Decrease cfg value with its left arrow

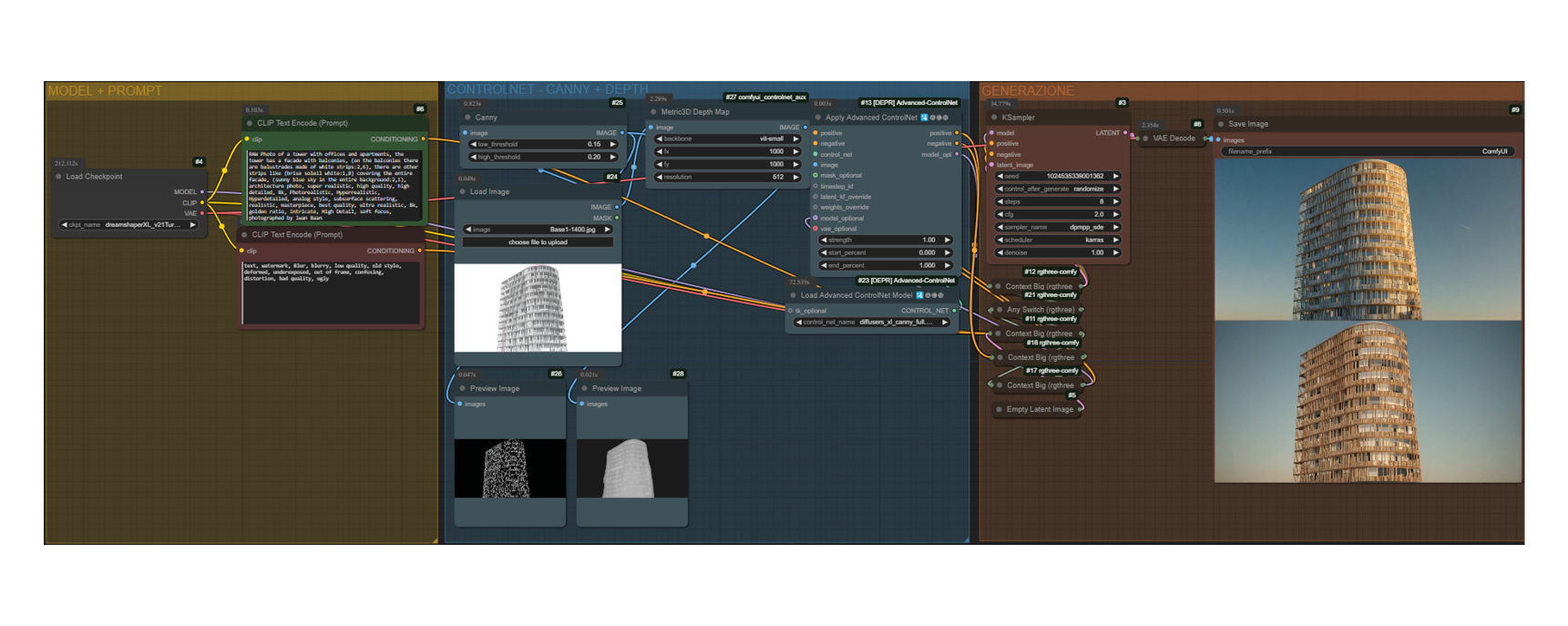tap(1000, 214)
